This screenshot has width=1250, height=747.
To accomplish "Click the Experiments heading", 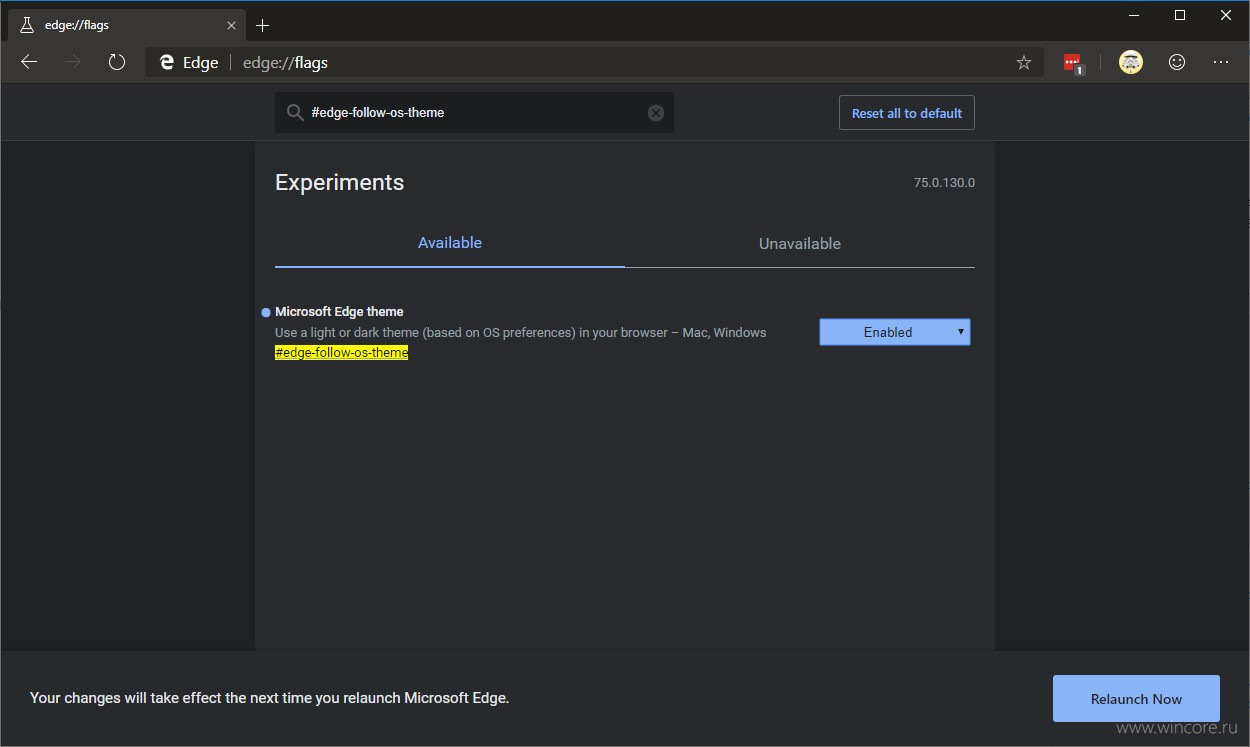I will [x=340, y=183].
